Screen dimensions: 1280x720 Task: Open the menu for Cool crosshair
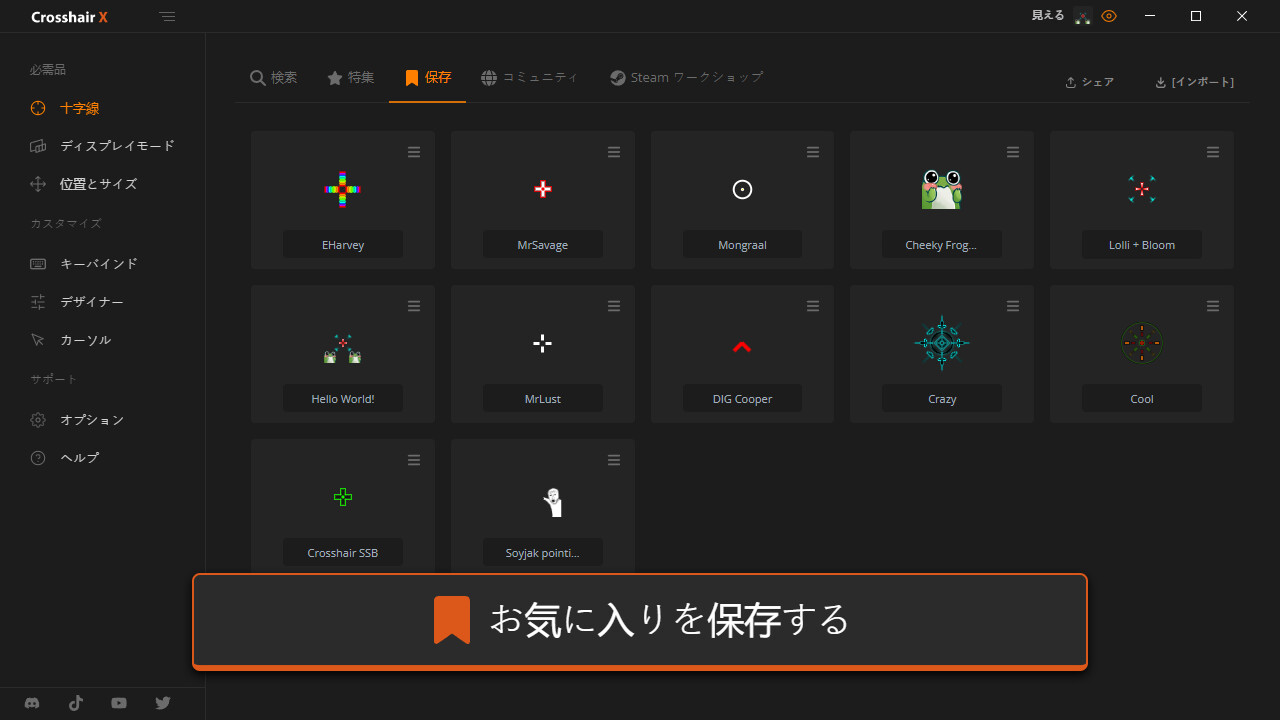click(x=1212, y=306)
